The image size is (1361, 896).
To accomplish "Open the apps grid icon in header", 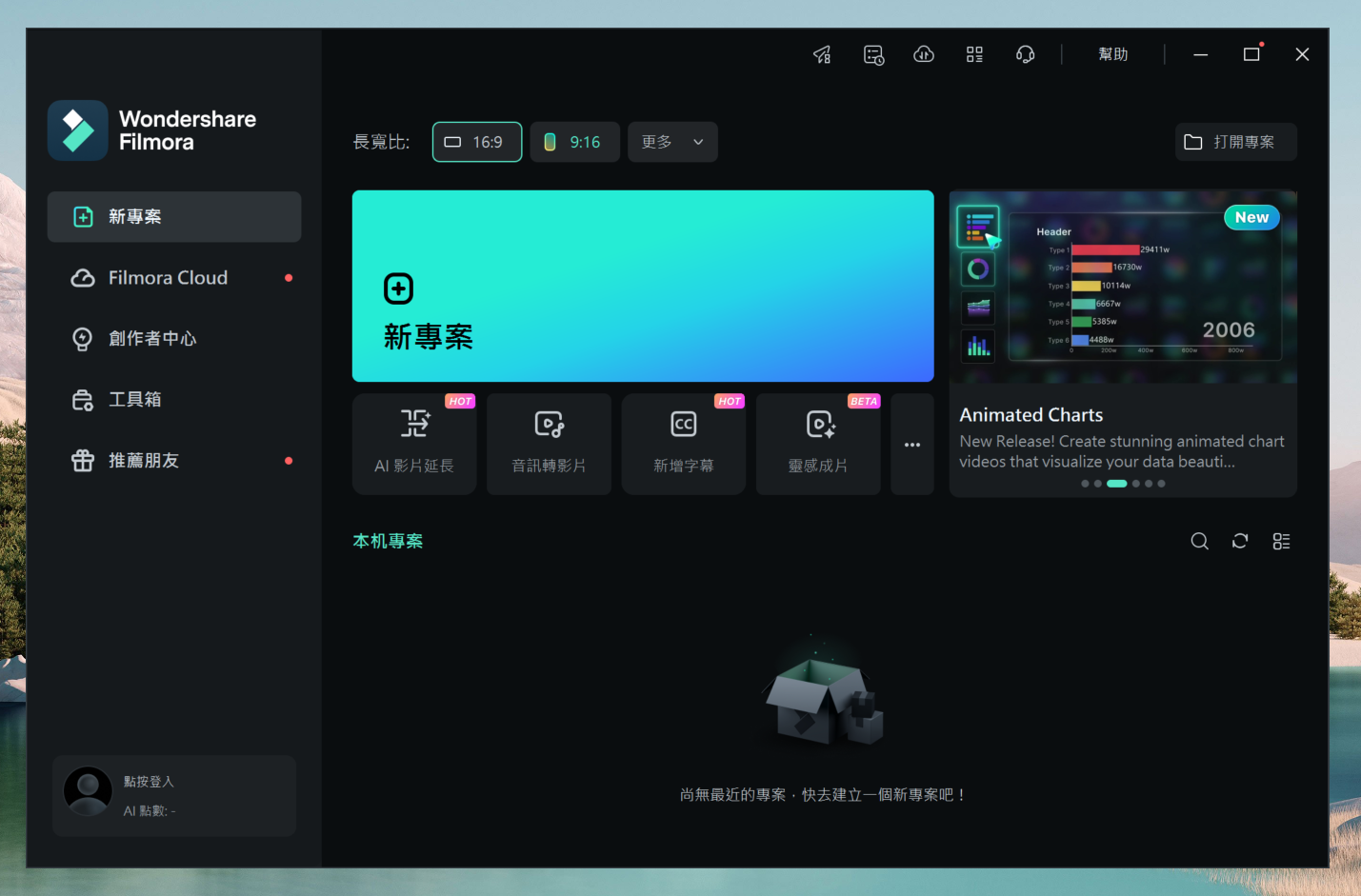I will 974,55.
